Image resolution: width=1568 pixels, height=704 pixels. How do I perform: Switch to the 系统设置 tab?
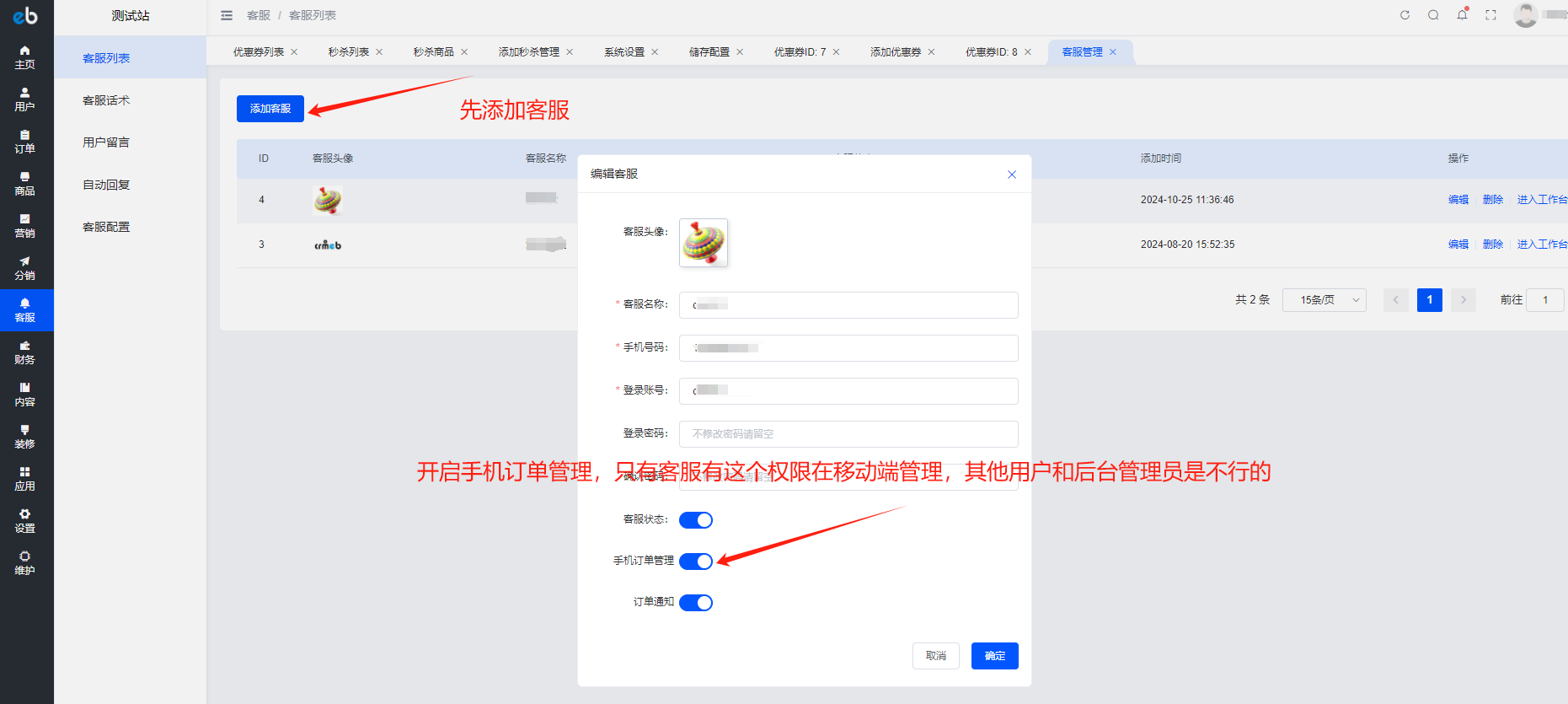(x=623, y=52)
